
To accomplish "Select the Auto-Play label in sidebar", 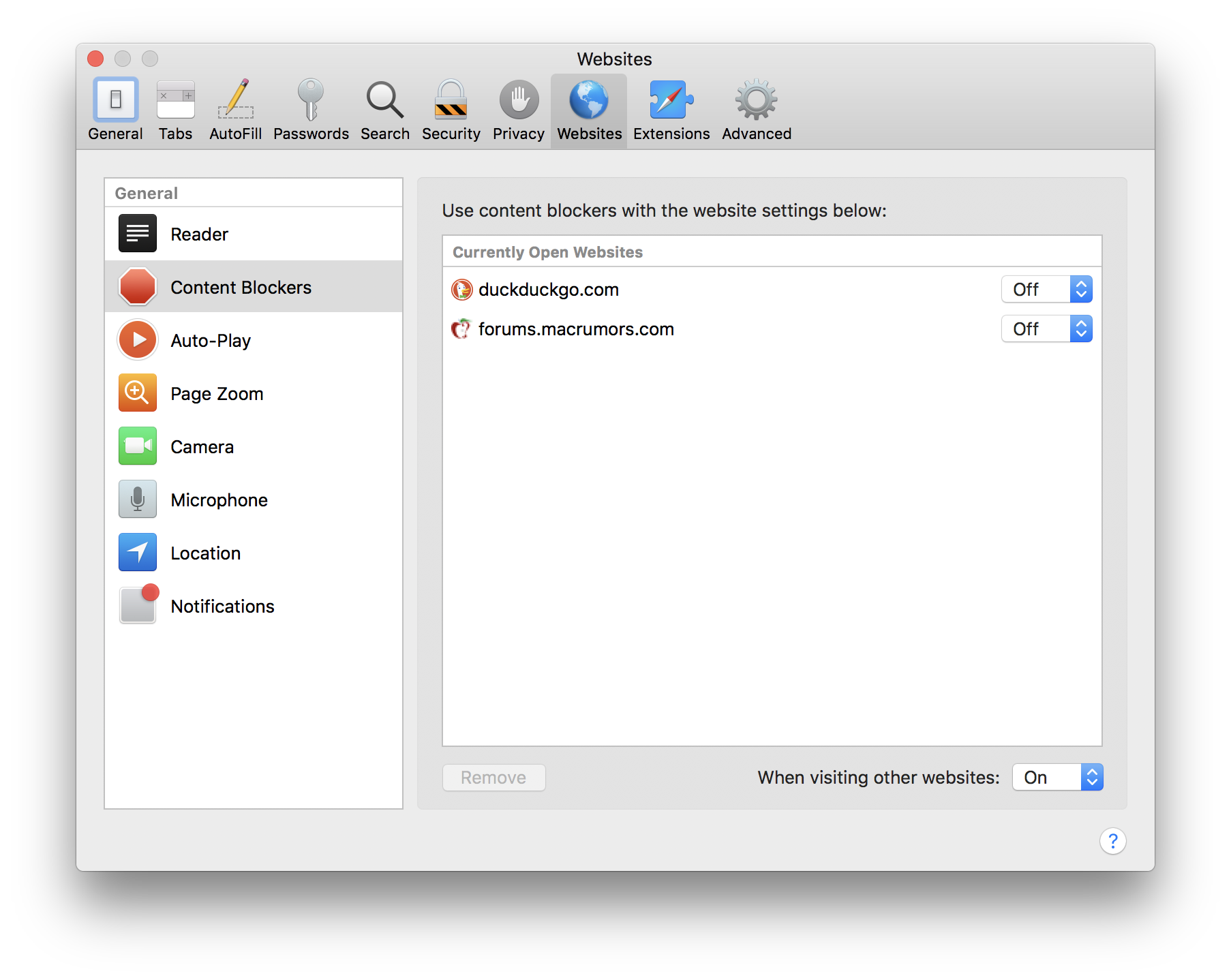I will coord(211,341).
